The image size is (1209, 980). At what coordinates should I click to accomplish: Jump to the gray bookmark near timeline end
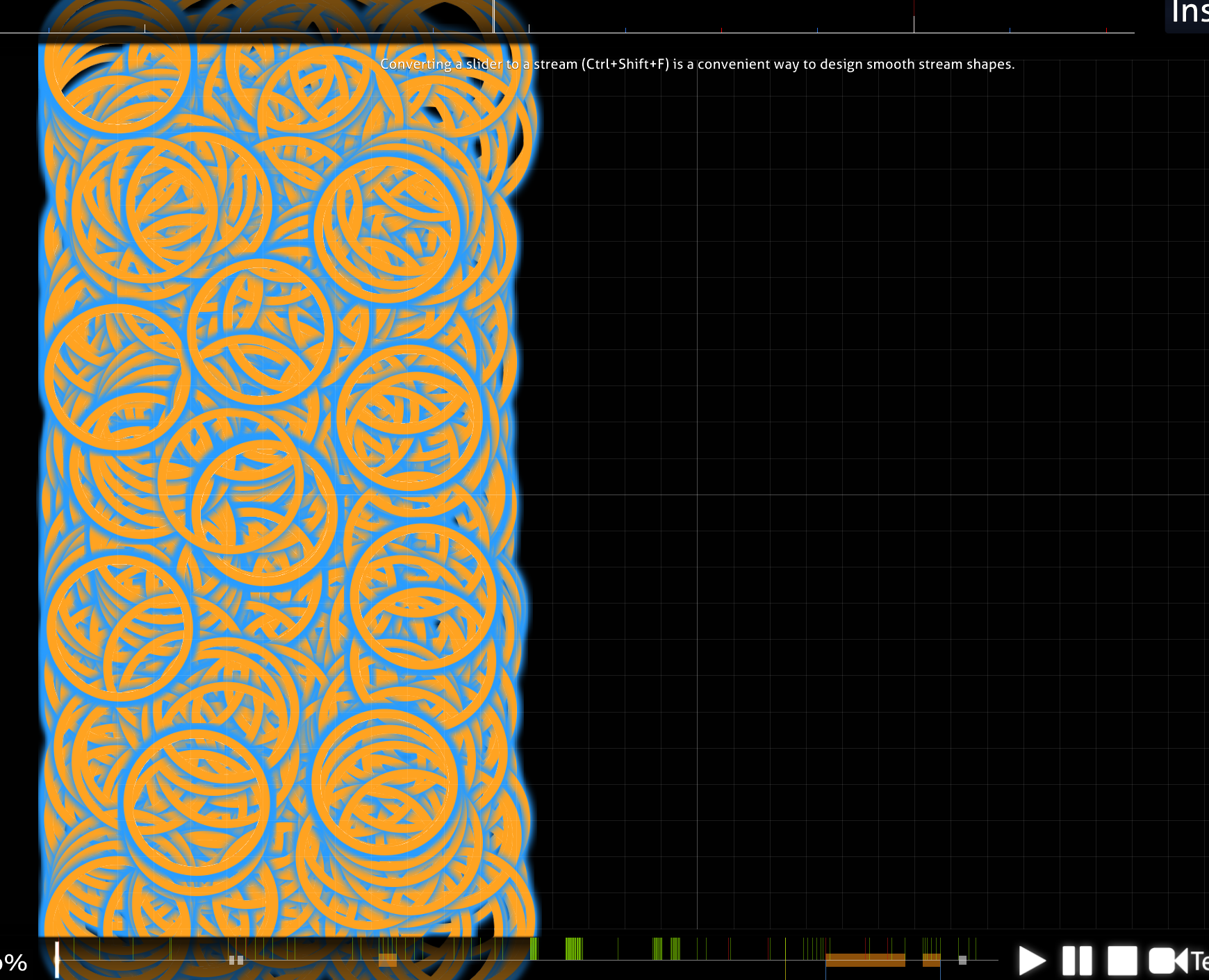[x=962, y=960]
